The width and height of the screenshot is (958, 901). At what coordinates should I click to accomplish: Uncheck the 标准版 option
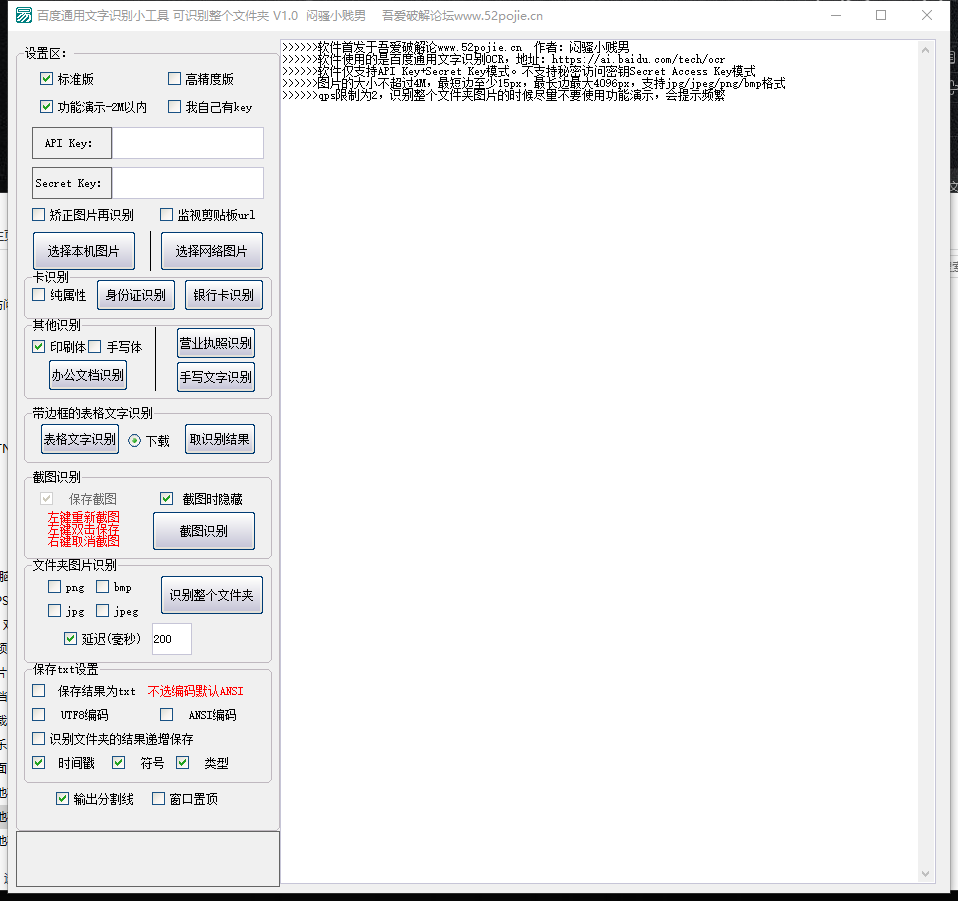(47, 79)
